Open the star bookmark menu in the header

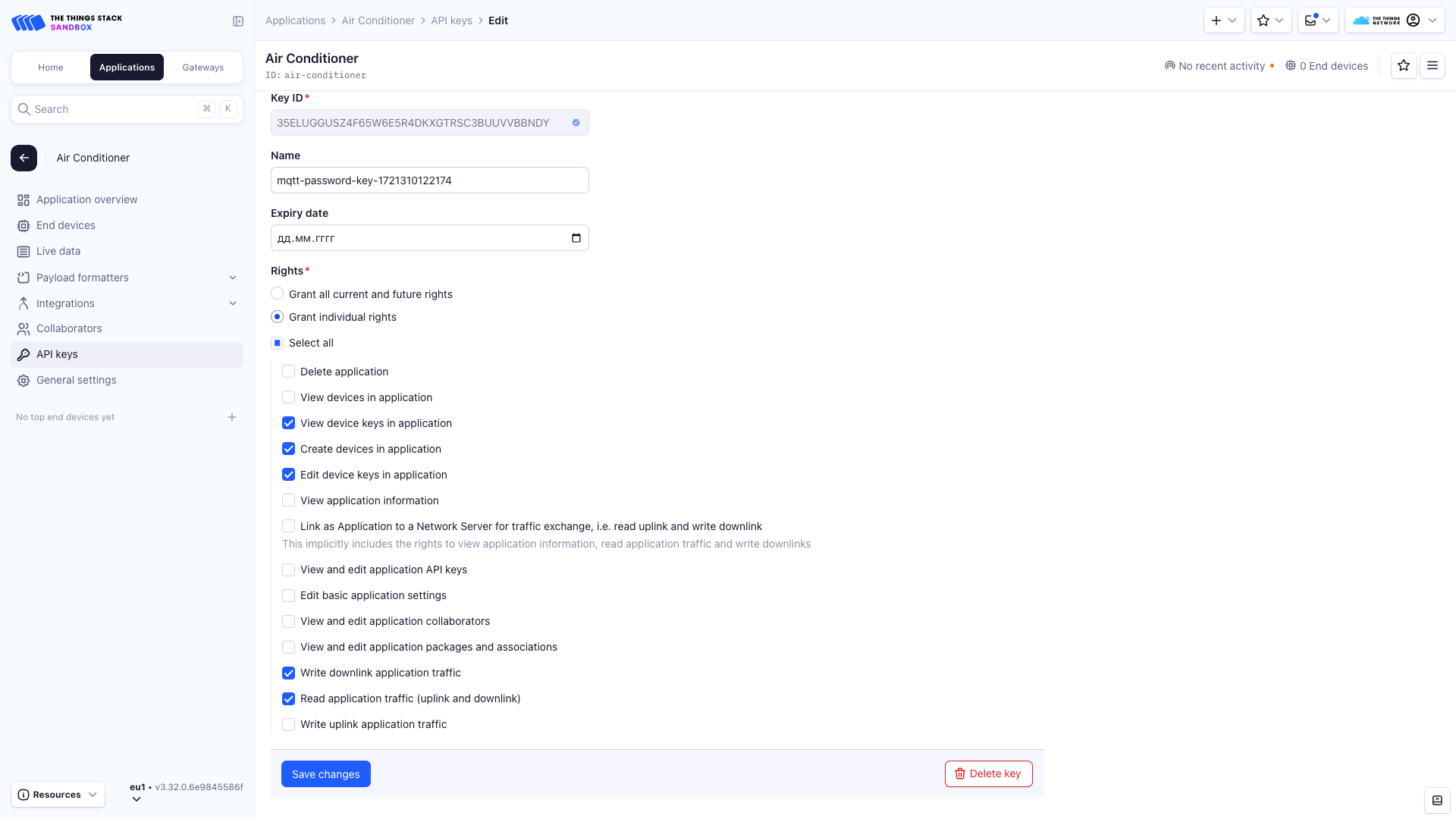[x=1265, y=20]
